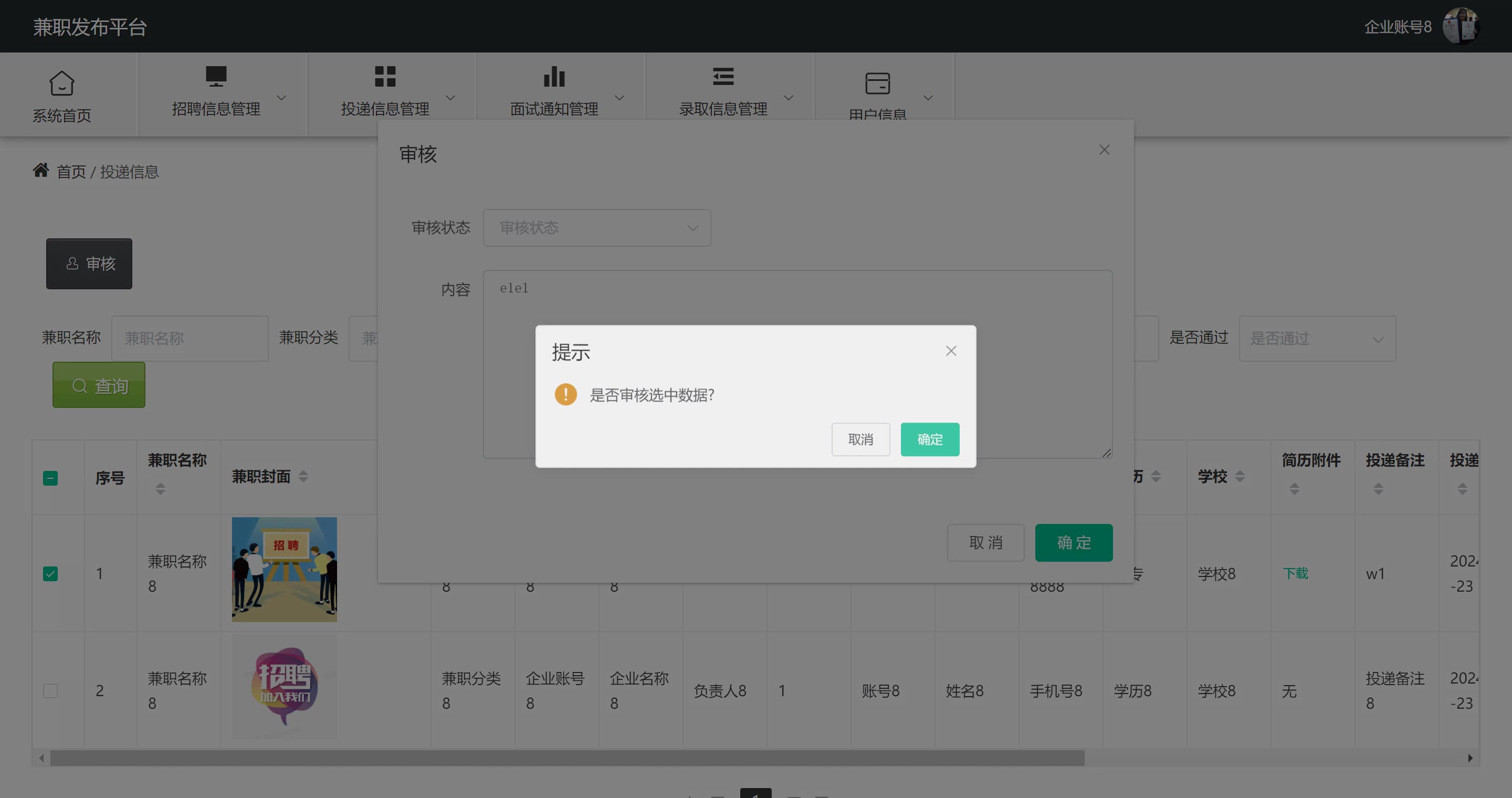Open the 招聘信息管理 menu
This screenshot has height=798, width=1512.
click(x=215, y=109)
